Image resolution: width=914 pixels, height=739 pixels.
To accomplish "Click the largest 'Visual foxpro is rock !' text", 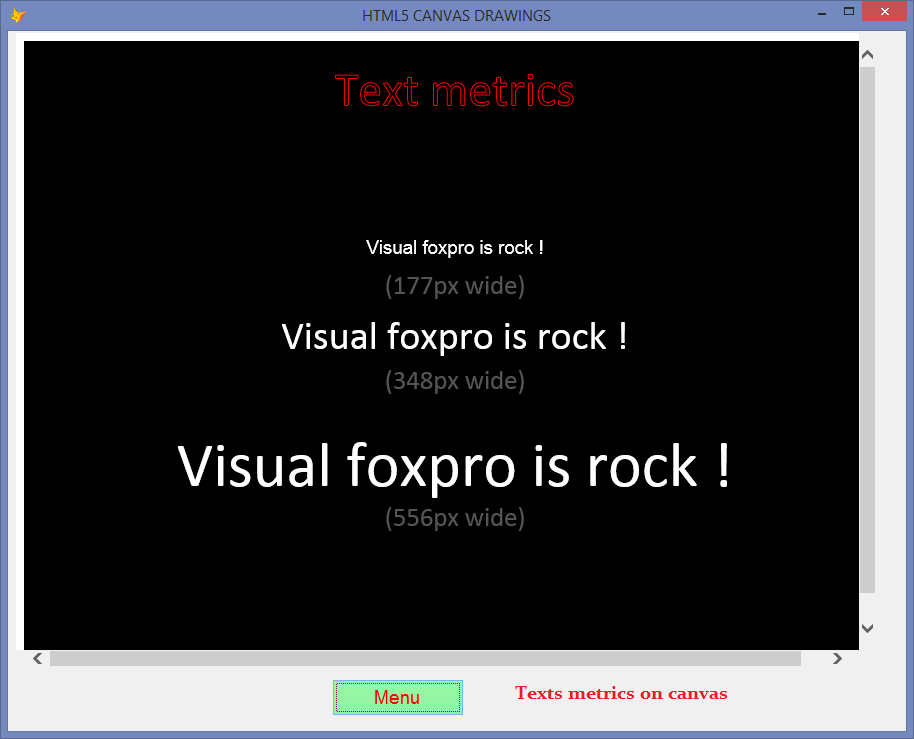I will (x=455, y=466).
